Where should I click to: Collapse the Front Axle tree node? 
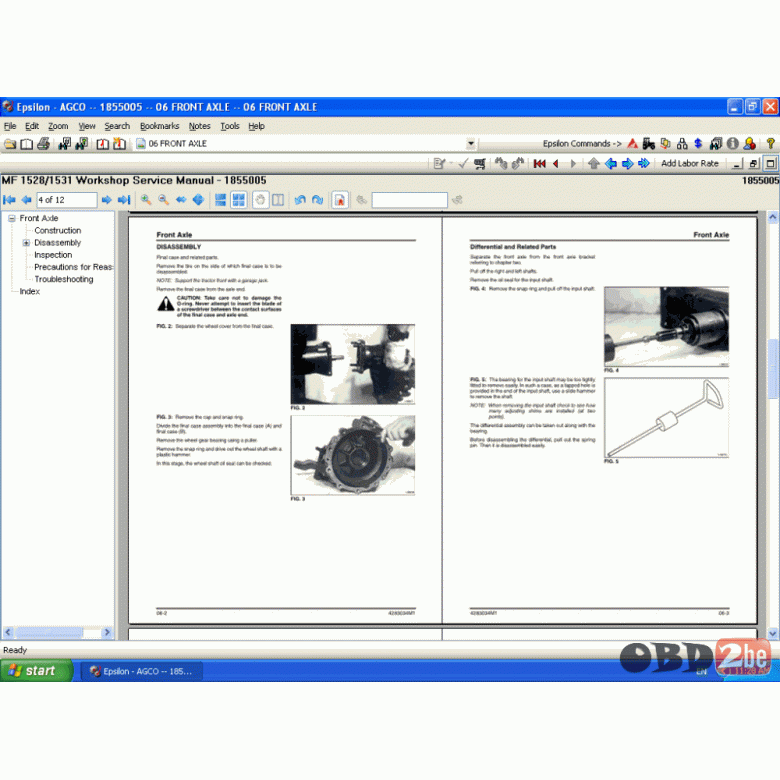pyautogui.click(x=11, y=218)
